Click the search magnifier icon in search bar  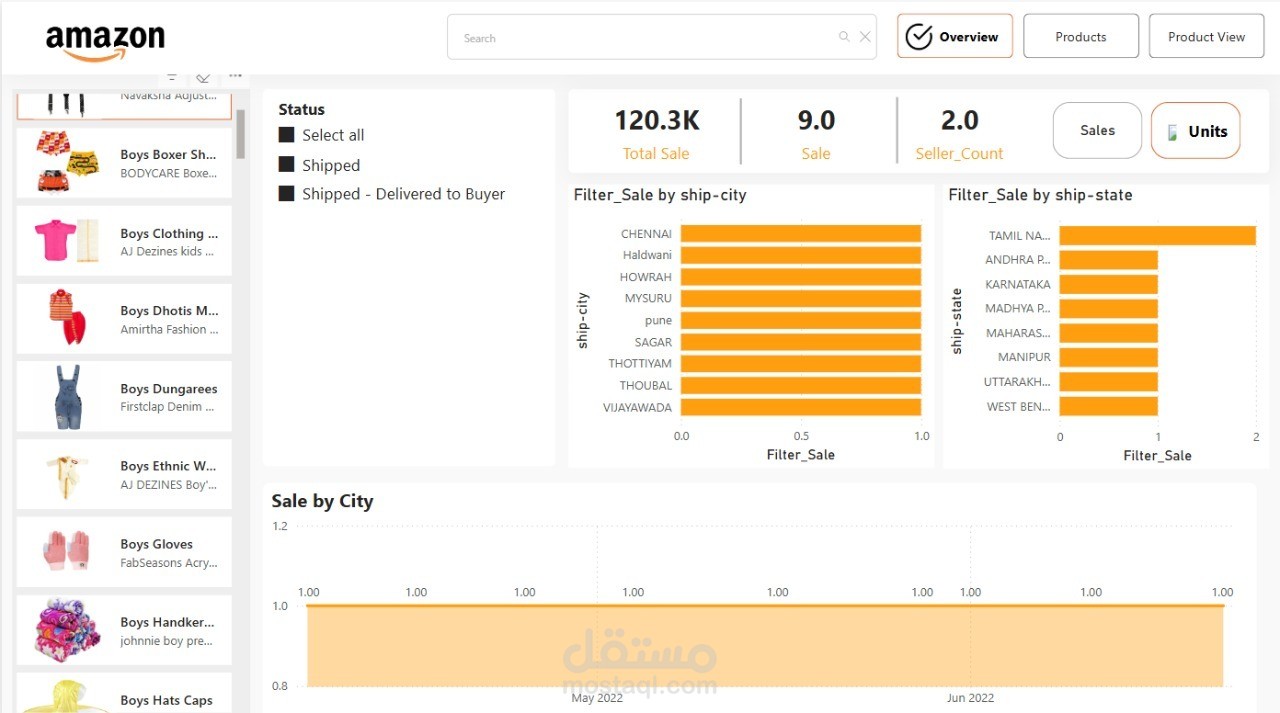[x=844, y=36]
